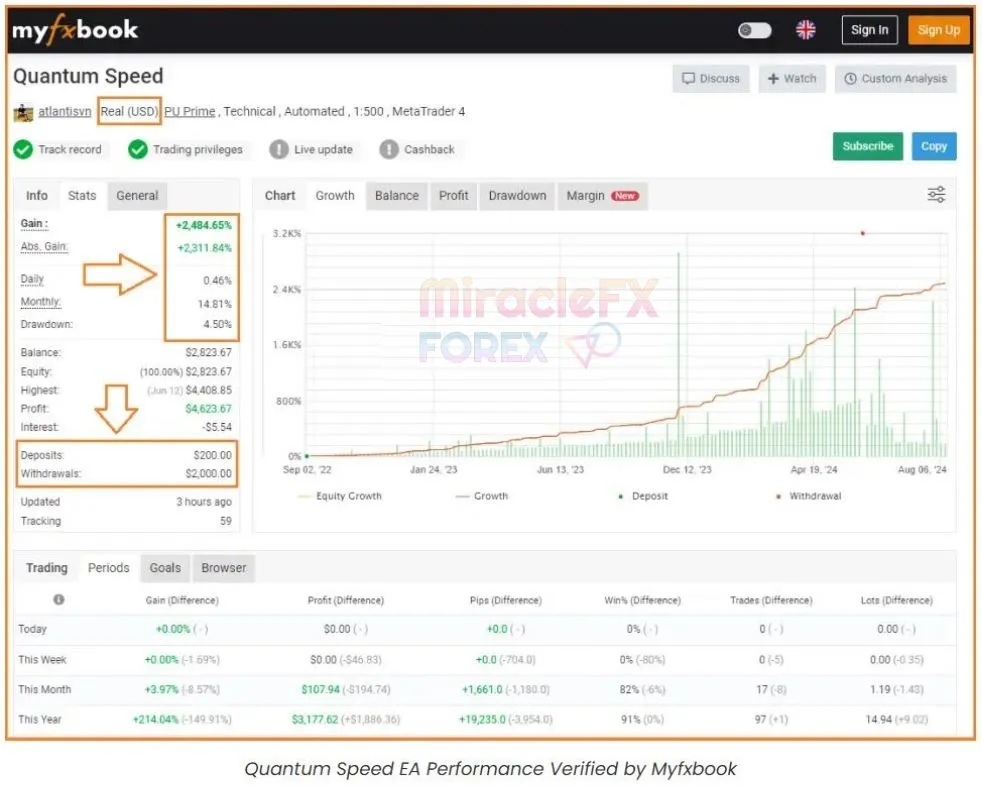Viewport: 982px width, 786px height.
Task: Click the Cashback warning icon
Action: pyautogui.click(x=389, y=150)
